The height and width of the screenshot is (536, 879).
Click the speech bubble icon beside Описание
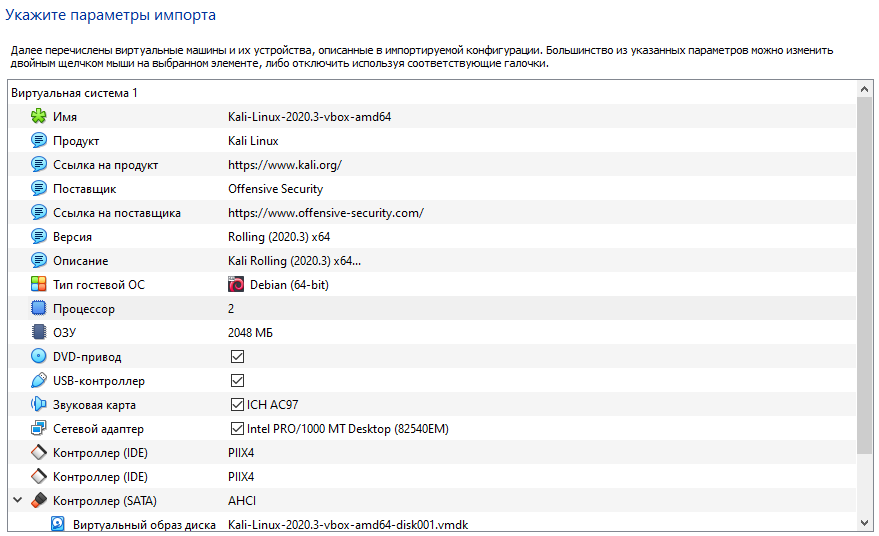(39, 261)
